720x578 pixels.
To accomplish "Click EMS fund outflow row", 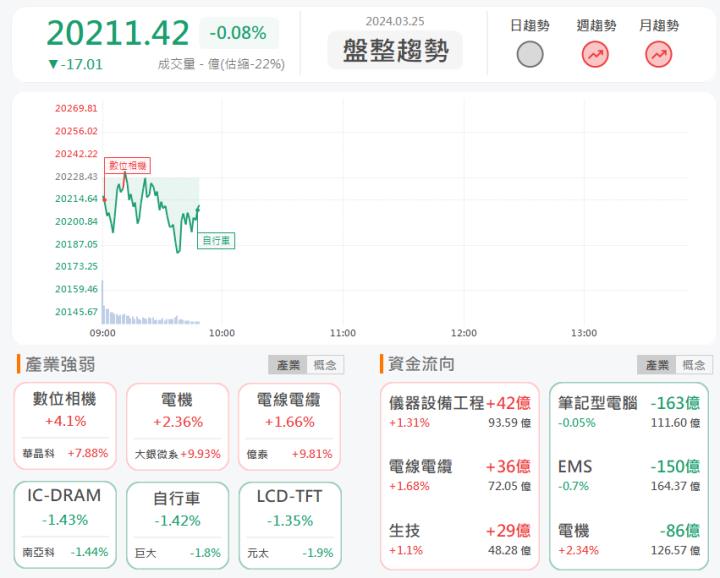I will pyautogui.click(x=628, y=475).
